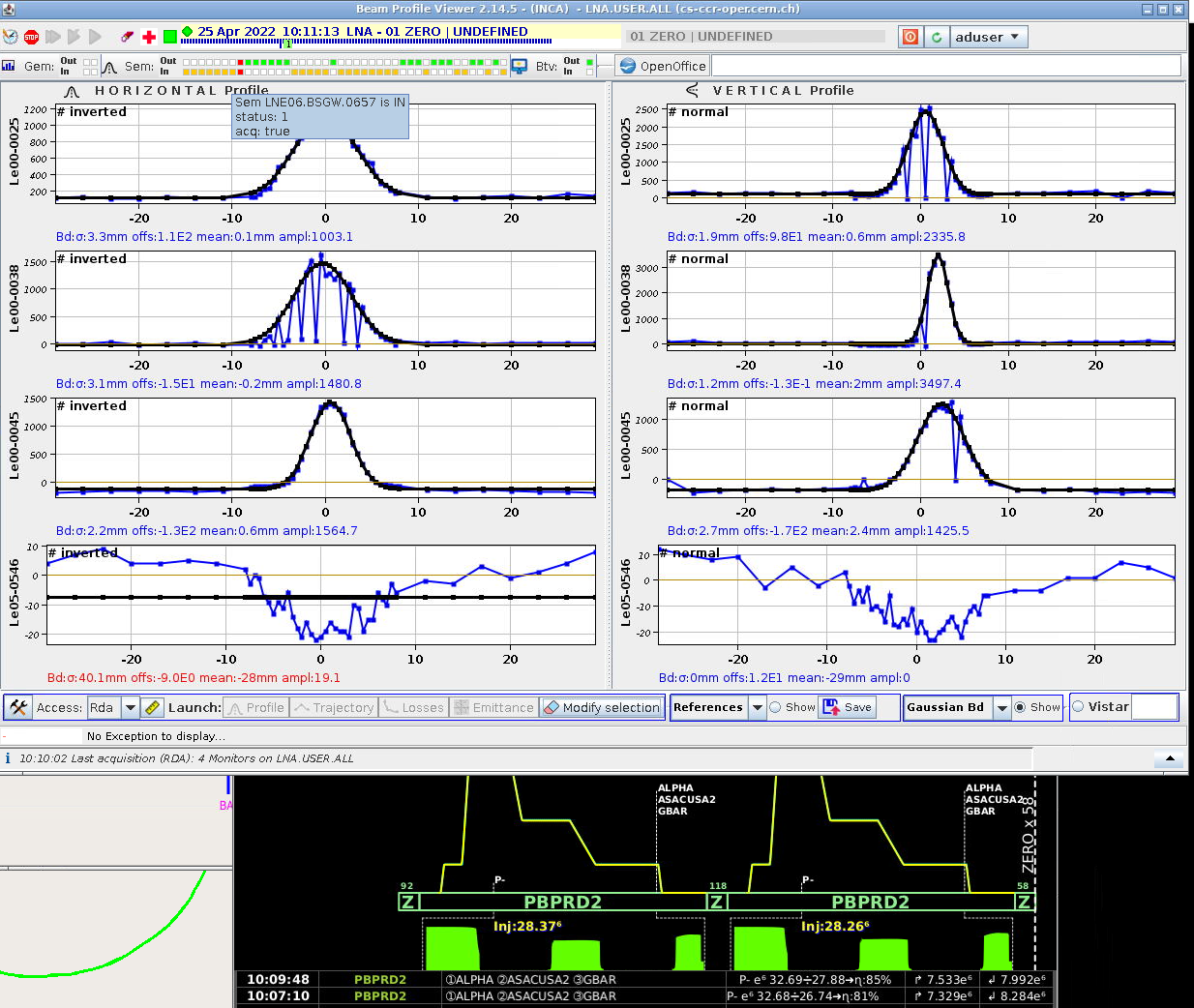The image size is (1194, 1008).
Task: Open the References dropdown arrow
Action: click(x=758, y=707)
